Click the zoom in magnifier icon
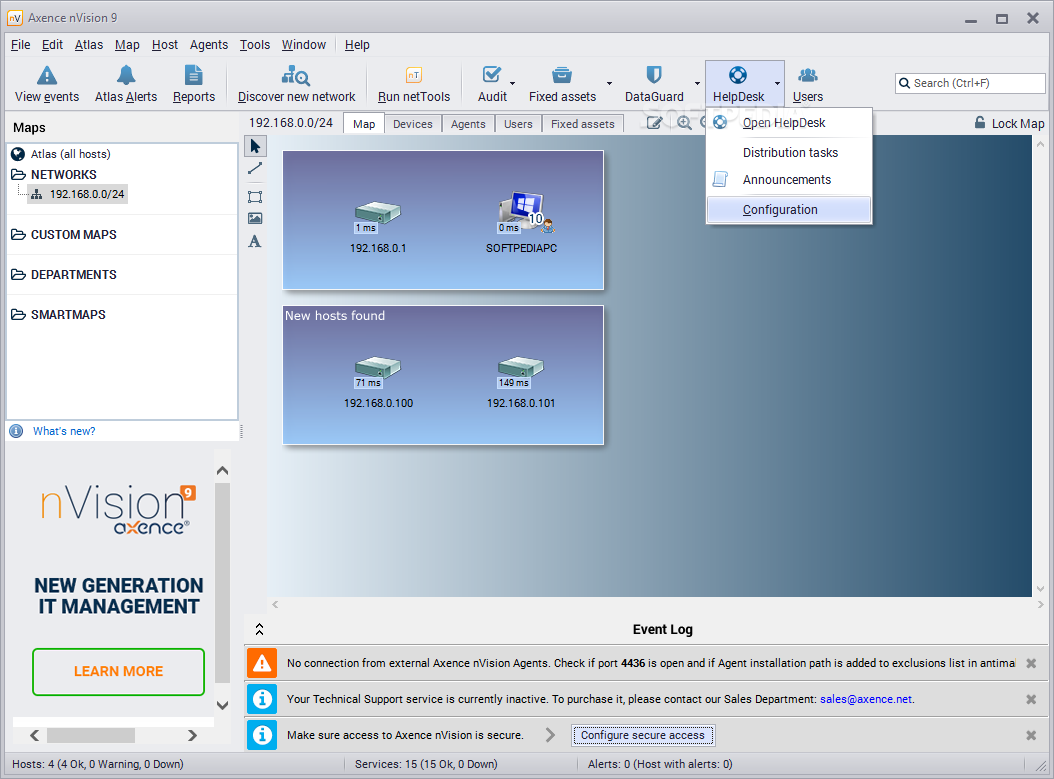The height and width of the screenshot is (779, 1054). (x=684, y=123)
